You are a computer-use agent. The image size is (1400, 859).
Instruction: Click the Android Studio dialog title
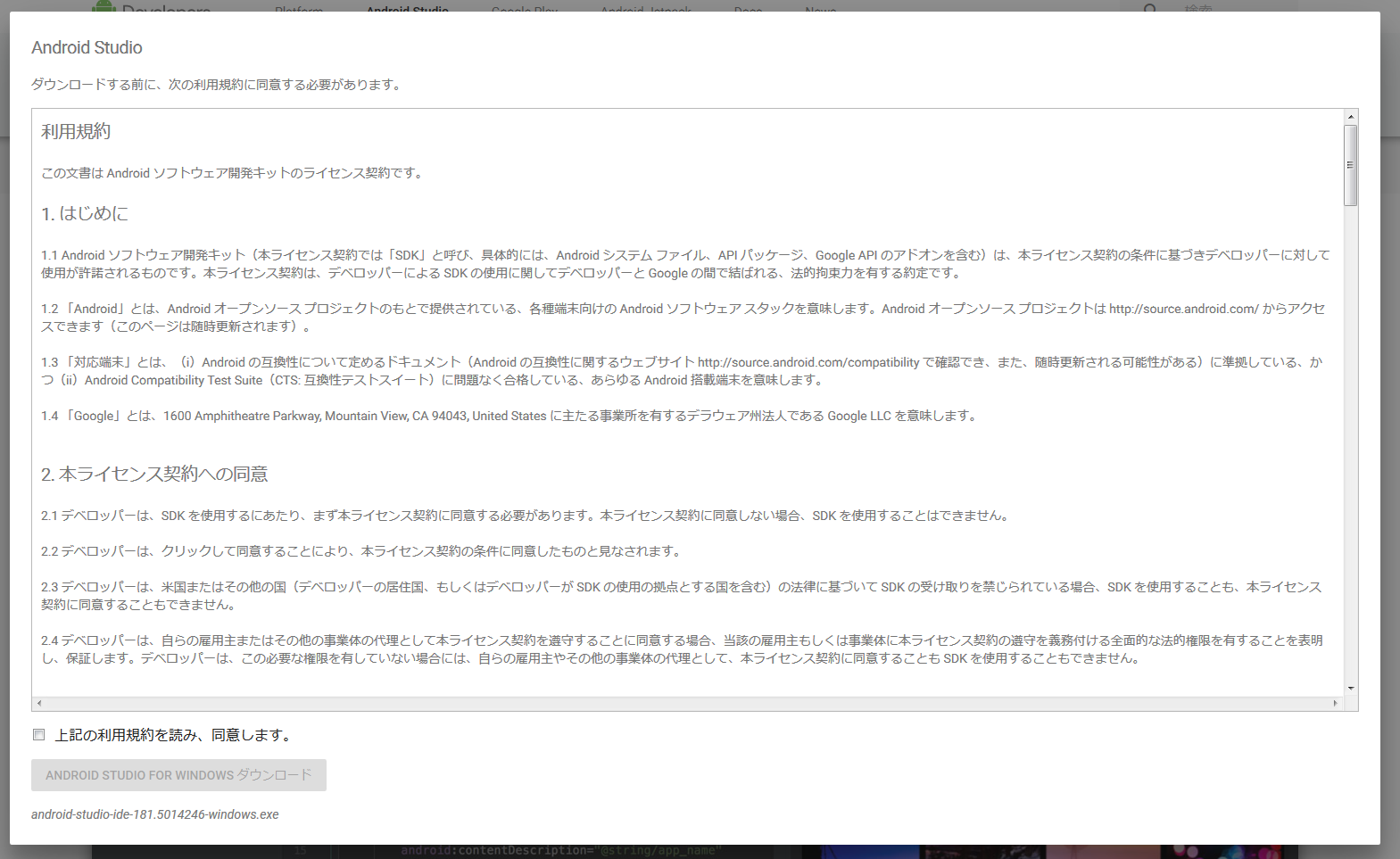coord(87,47)
